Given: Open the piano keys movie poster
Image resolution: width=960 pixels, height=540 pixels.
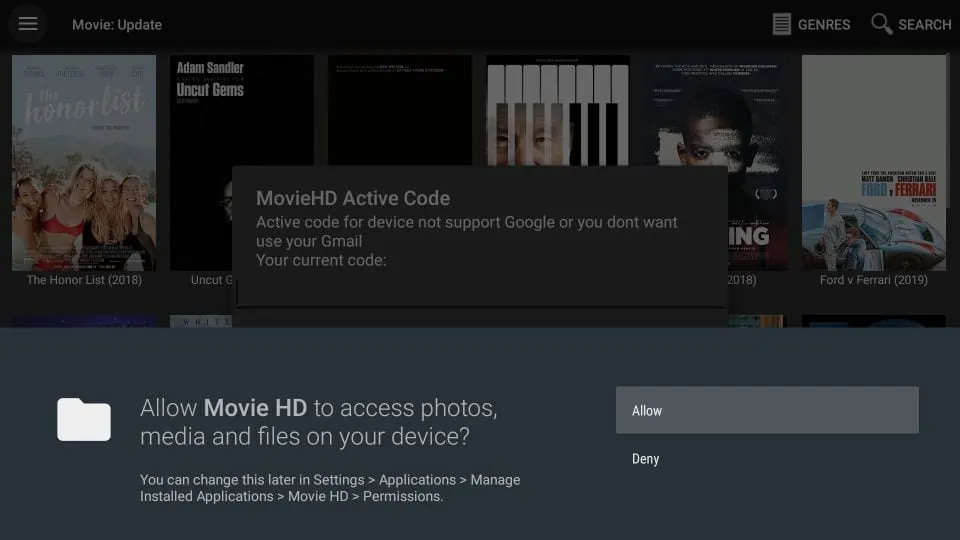Looking at the screenshot, I should pyautogui.click(x=557, y=110).
